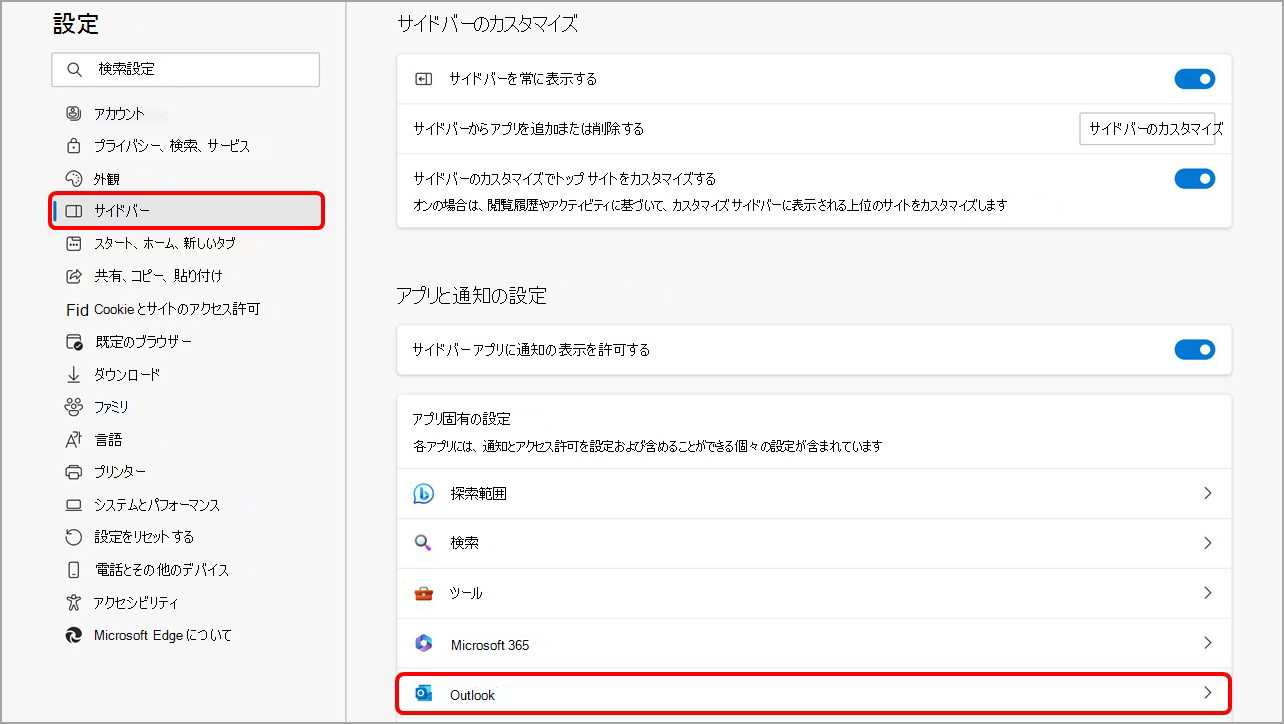This screenshot has height=724, width=1284.
Task: Click the サイドバーのカスタマイズ button
Action: coord(1147,129)
